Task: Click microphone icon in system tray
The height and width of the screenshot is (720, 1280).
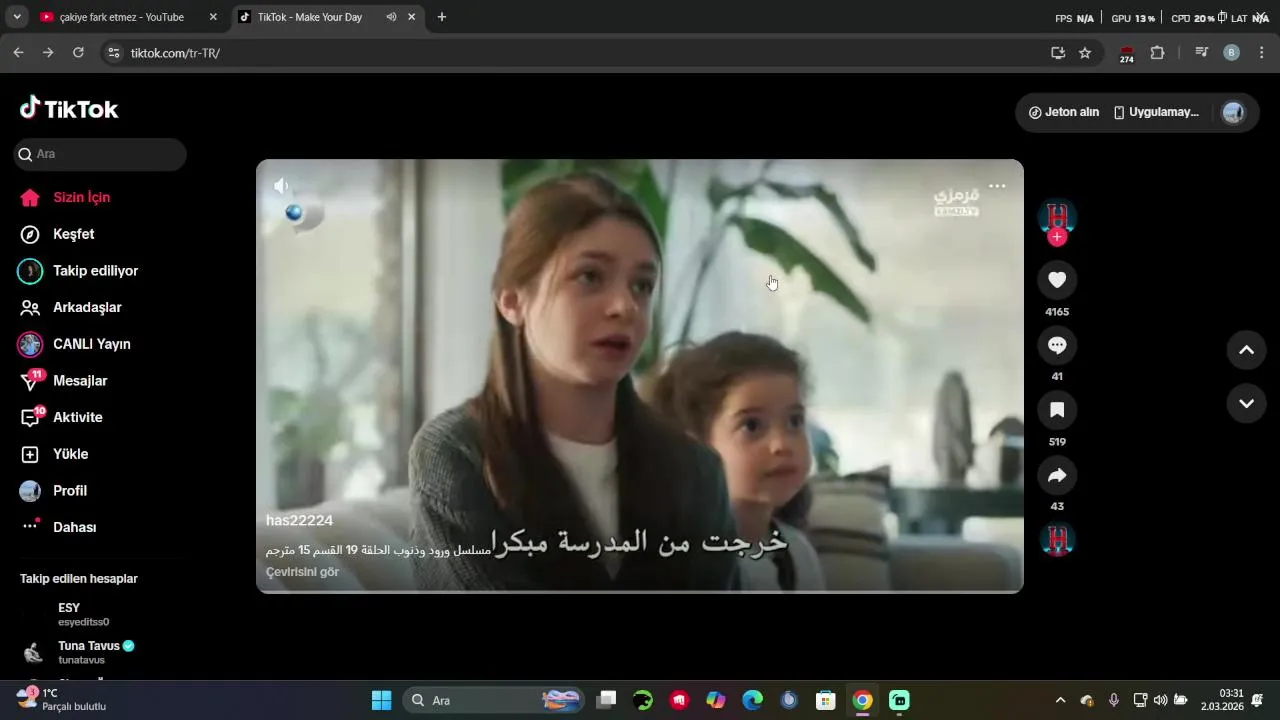Action: click(x=1114, y=700)
